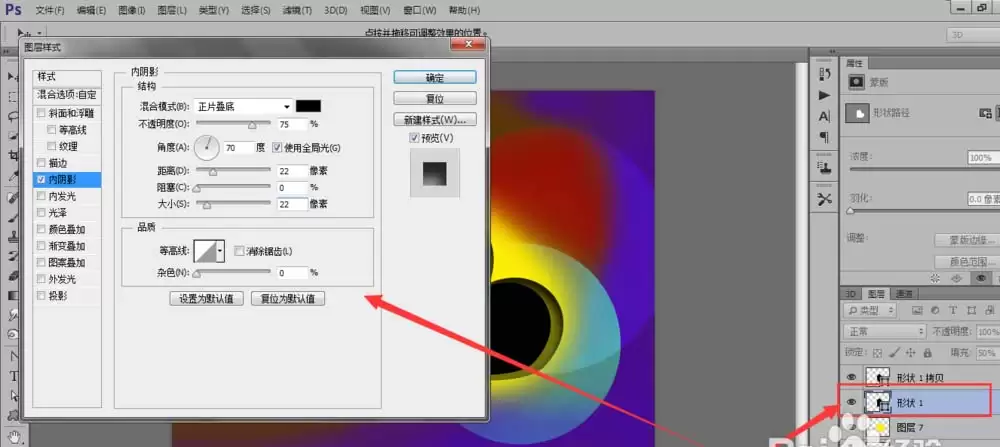
Task: Open the Paragraph panel icon
Action: pyautogui.click(x=825, y=137)
